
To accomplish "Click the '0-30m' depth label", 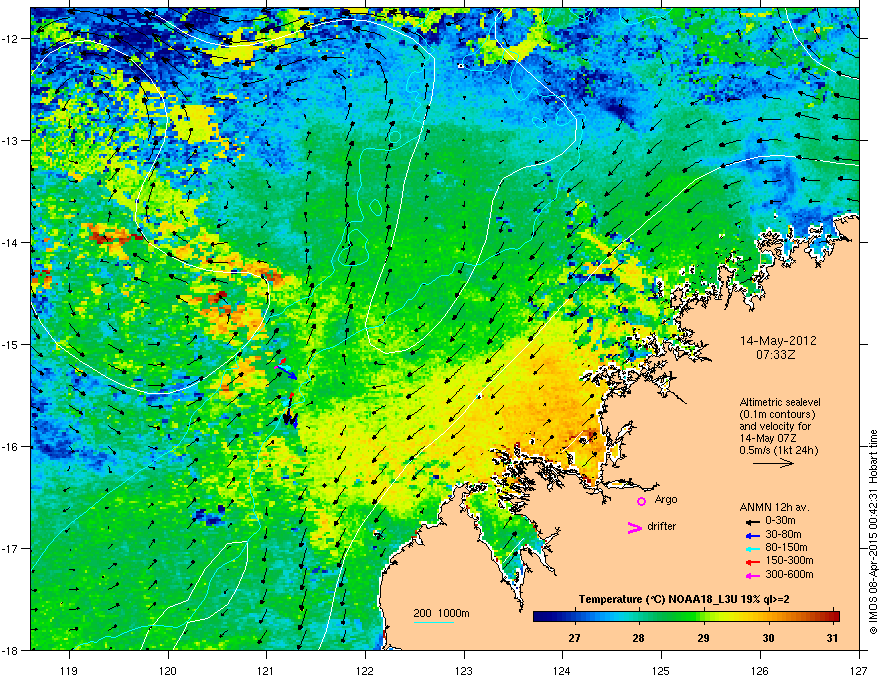I will [x=780, y=521].
